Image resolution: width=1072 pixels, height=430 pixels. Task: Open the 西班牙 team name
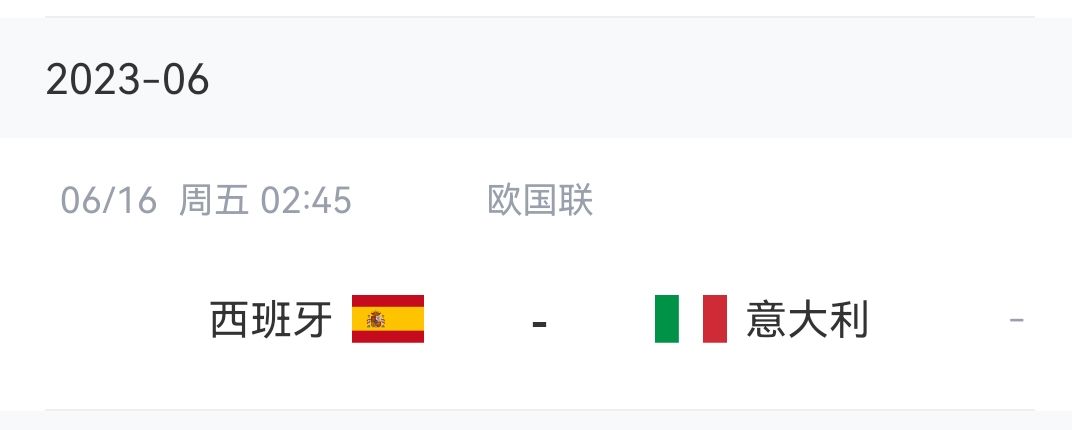tap(271, 320)
